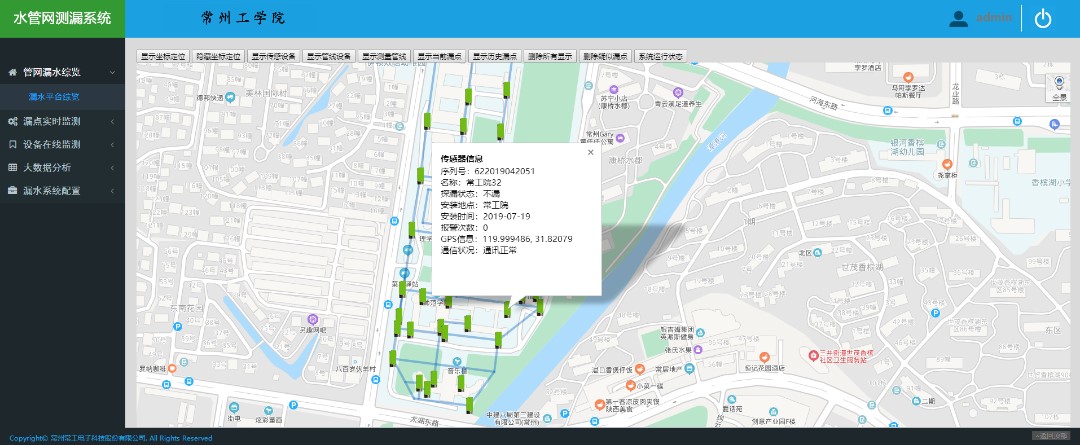Click the gears icon beside 漏点实时监测
This screenshot has width=1080, height=445.
13,121
